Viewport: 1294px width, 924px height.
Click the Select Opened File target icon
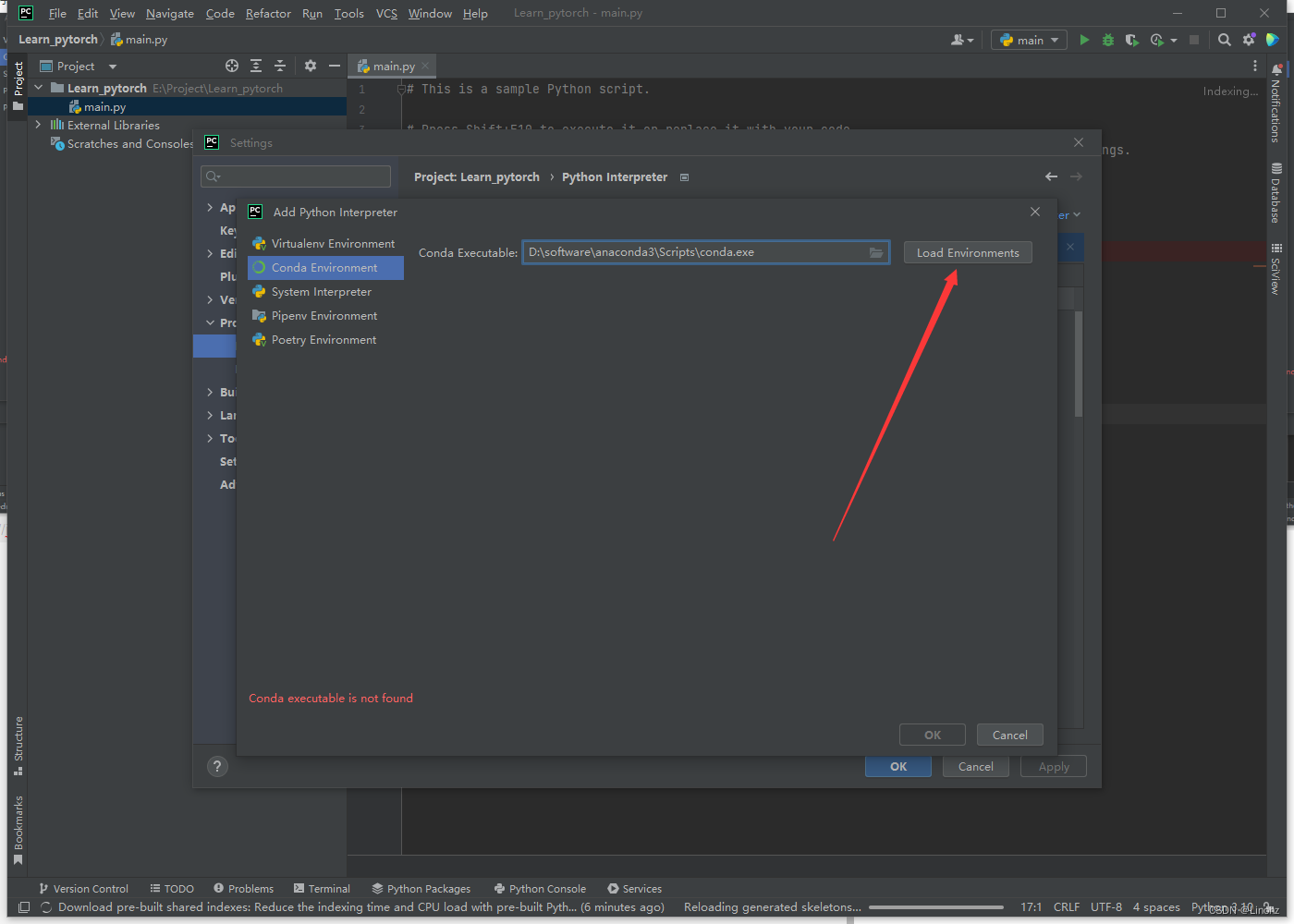pos(232,66)
